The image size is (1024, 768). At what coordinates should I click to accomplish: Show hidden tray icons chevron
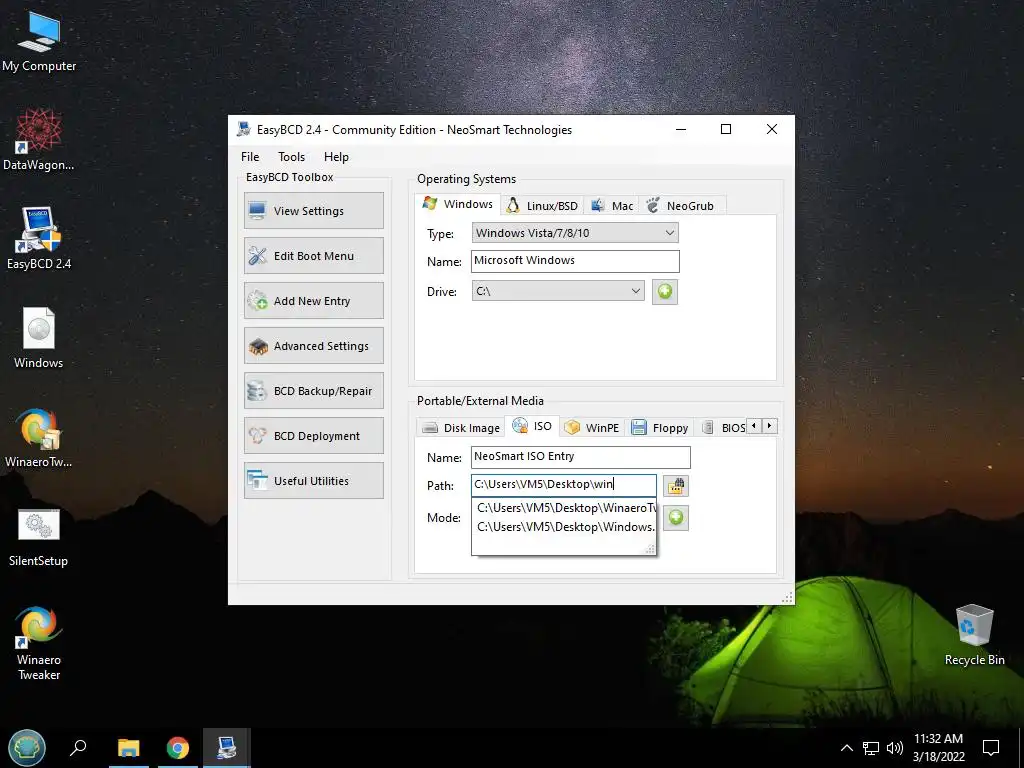pyautogui.click(x=846, y=748)
